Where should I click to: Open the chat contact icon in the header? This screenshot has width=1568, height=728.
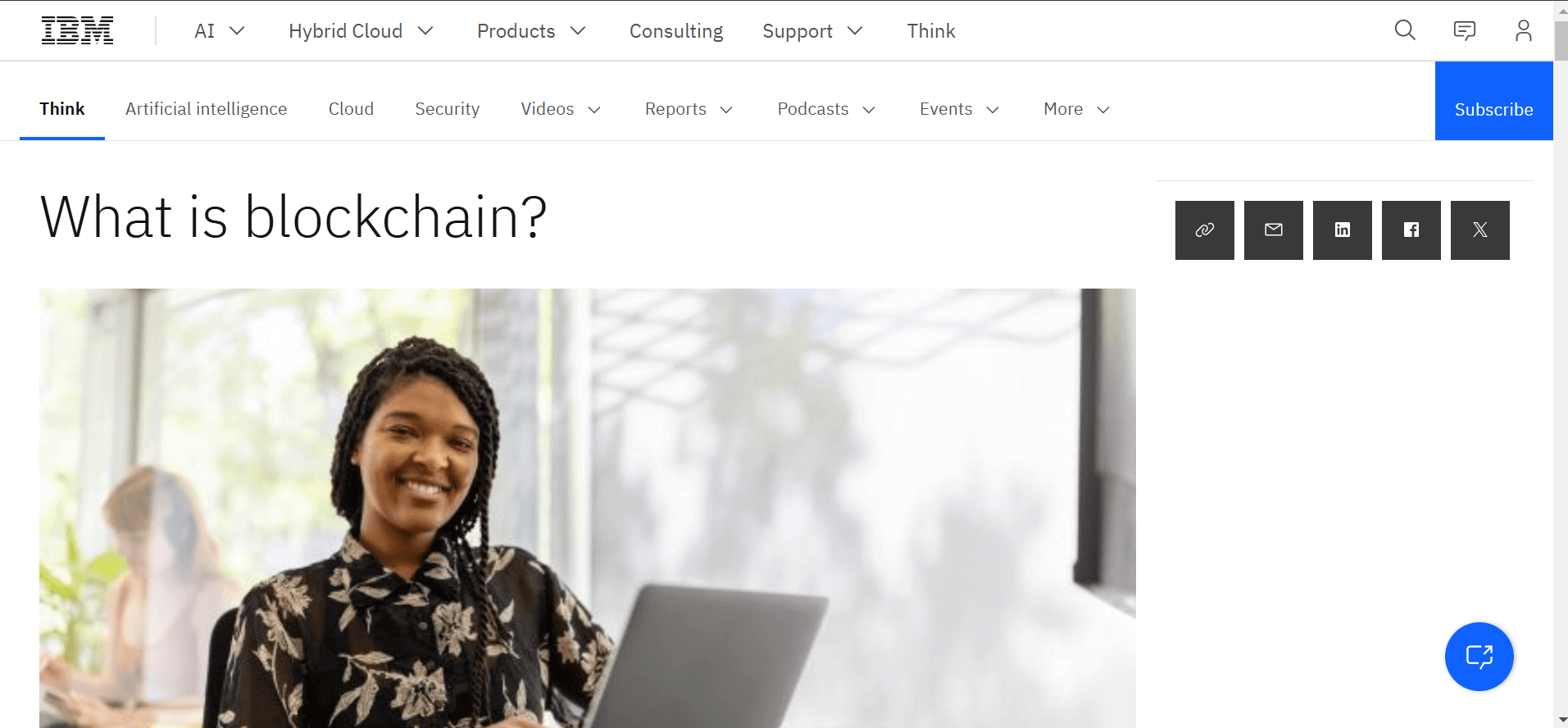tap(1464, 30)
